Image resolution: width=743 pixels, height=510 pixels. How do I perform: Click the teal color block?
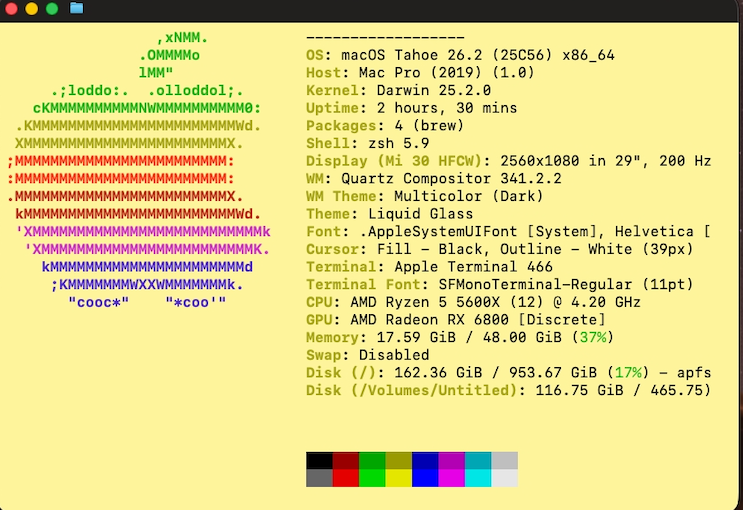(x=478, y=461)
